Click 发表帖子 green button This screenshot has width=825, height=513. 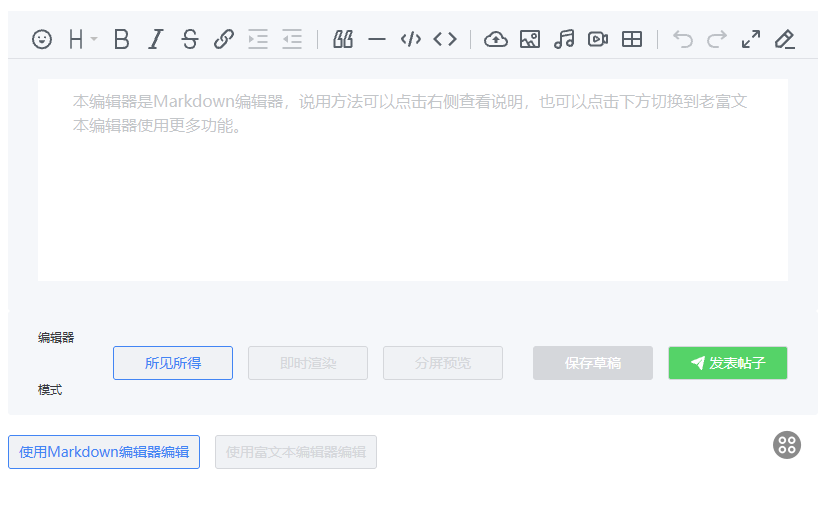(x=728, y=363)
